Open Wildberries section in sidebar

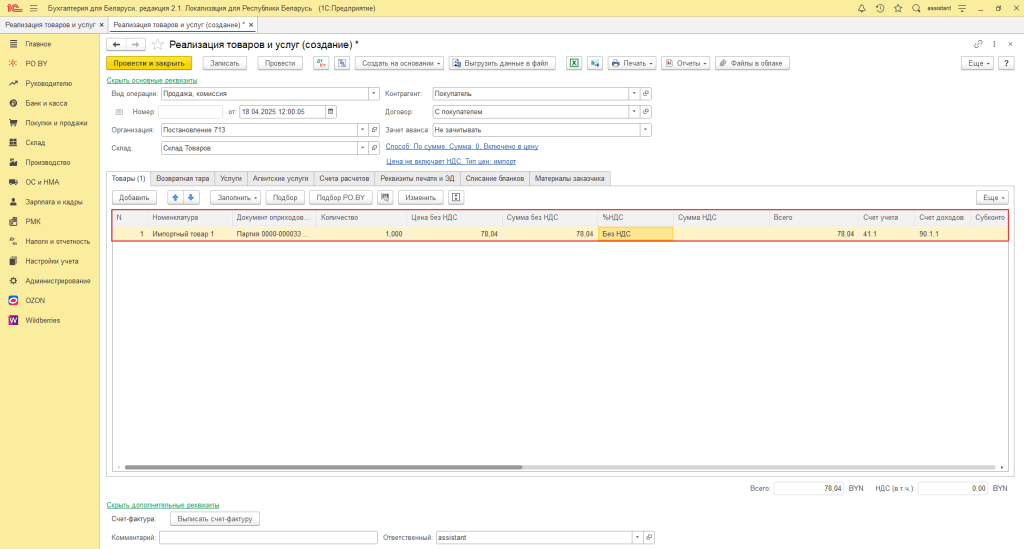click(42, 321)
